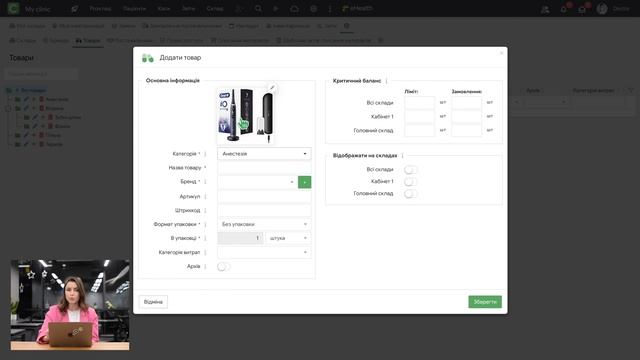Click the filter icon at table right
Viewport: 640px width, 360px height.
coord(631,91)
